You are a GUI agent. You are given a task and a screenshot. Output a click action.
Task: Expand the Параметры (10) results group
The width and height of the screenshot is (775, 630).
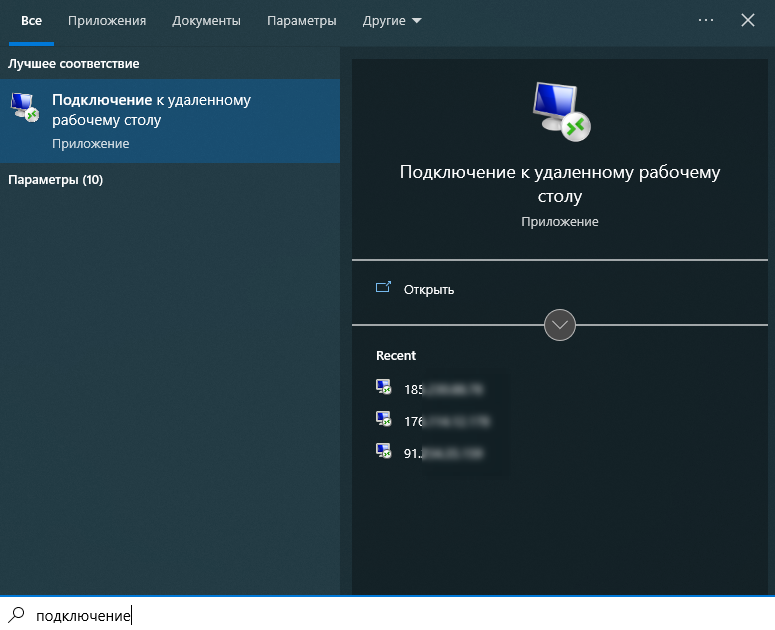(55, 179)
